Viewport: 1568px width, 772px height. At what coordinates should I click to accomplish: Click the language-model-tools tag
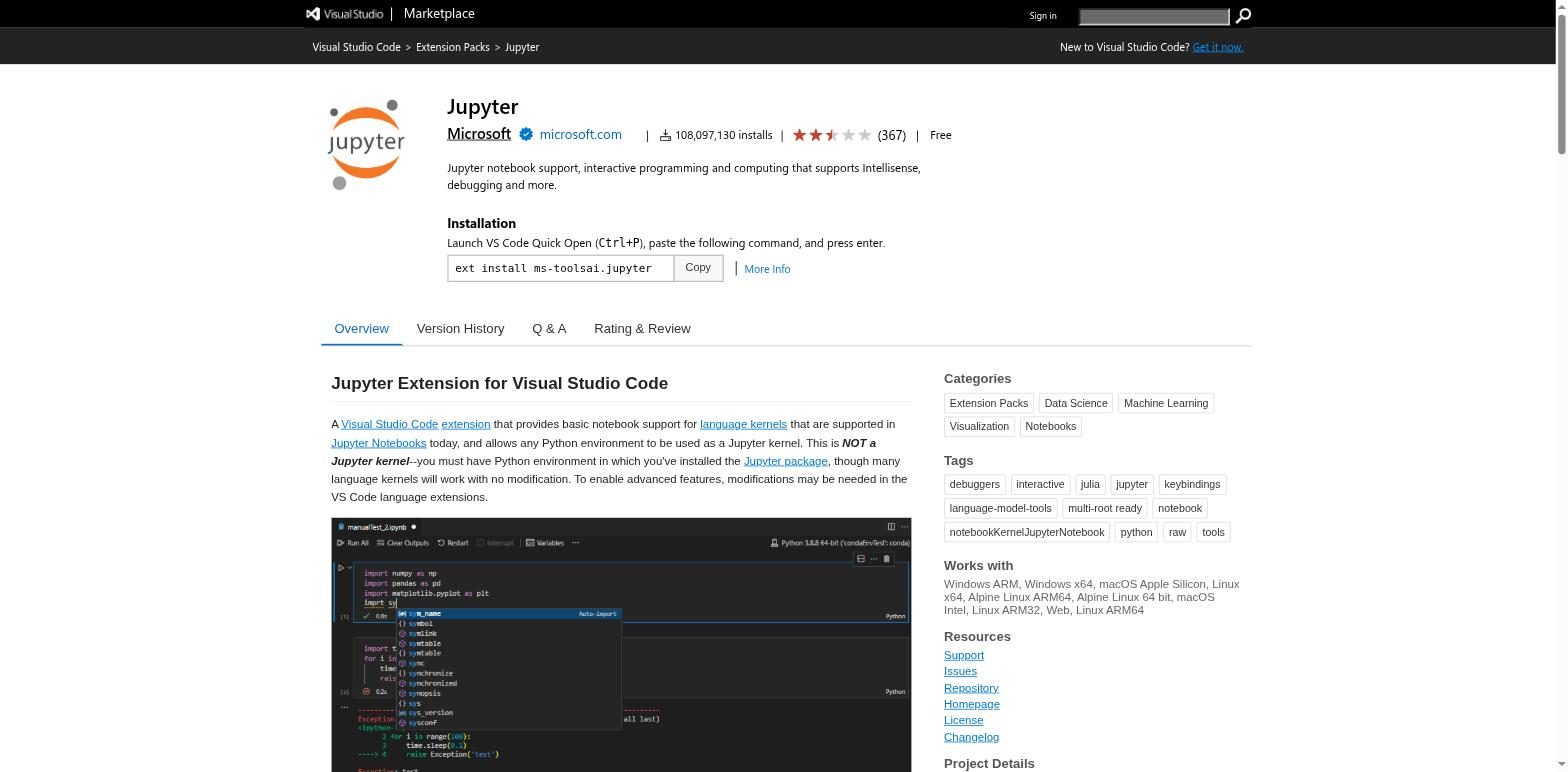(x=1000, y=508)
